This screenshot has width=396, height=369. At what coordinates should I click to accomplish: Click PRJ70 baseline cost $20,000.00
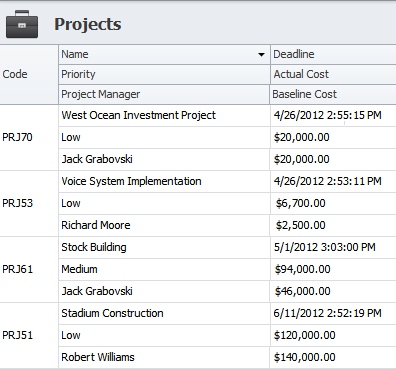(333, 159)
